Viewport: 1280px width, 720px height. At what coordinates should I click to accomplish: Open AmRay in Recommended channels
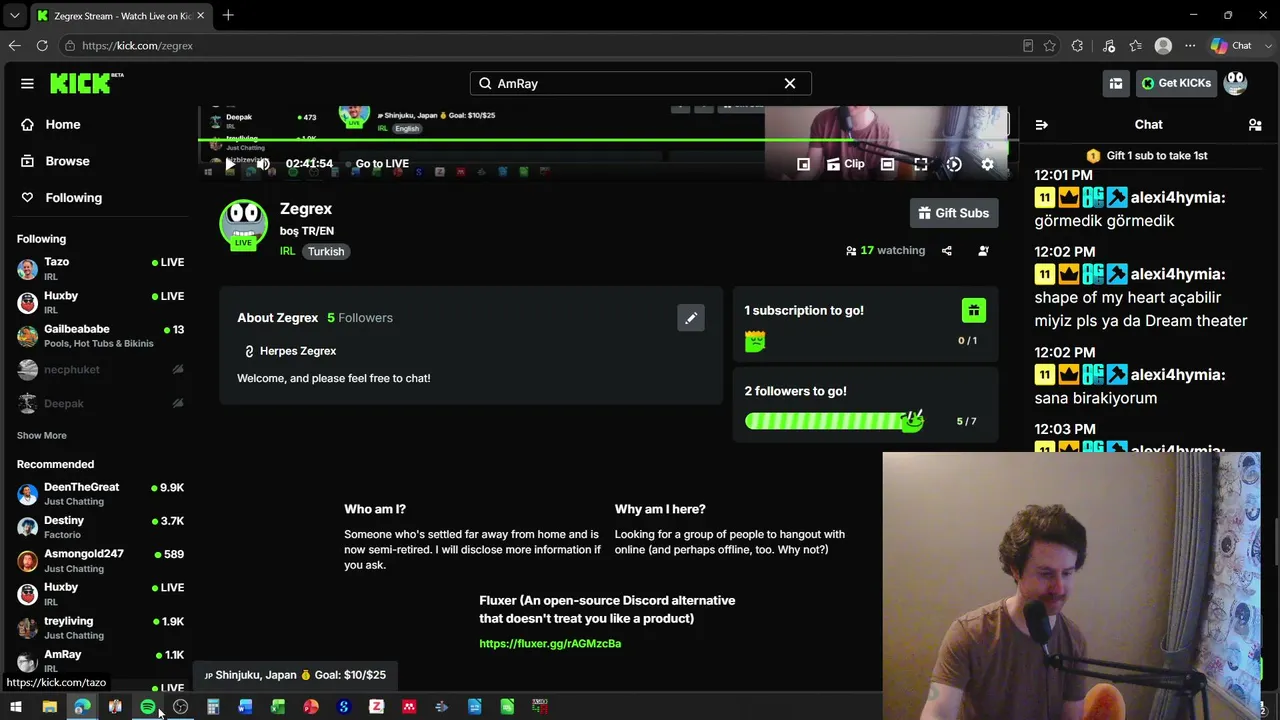(100, 660)
